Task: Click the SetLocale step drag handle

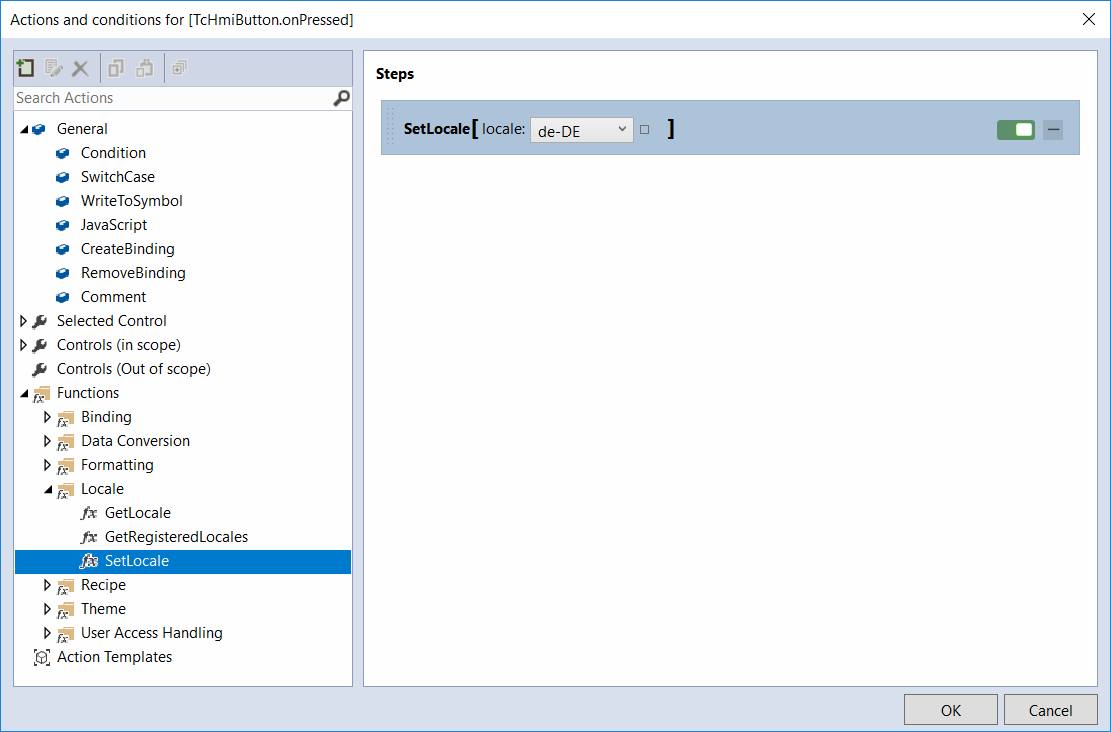Action: tap(390, 128)
